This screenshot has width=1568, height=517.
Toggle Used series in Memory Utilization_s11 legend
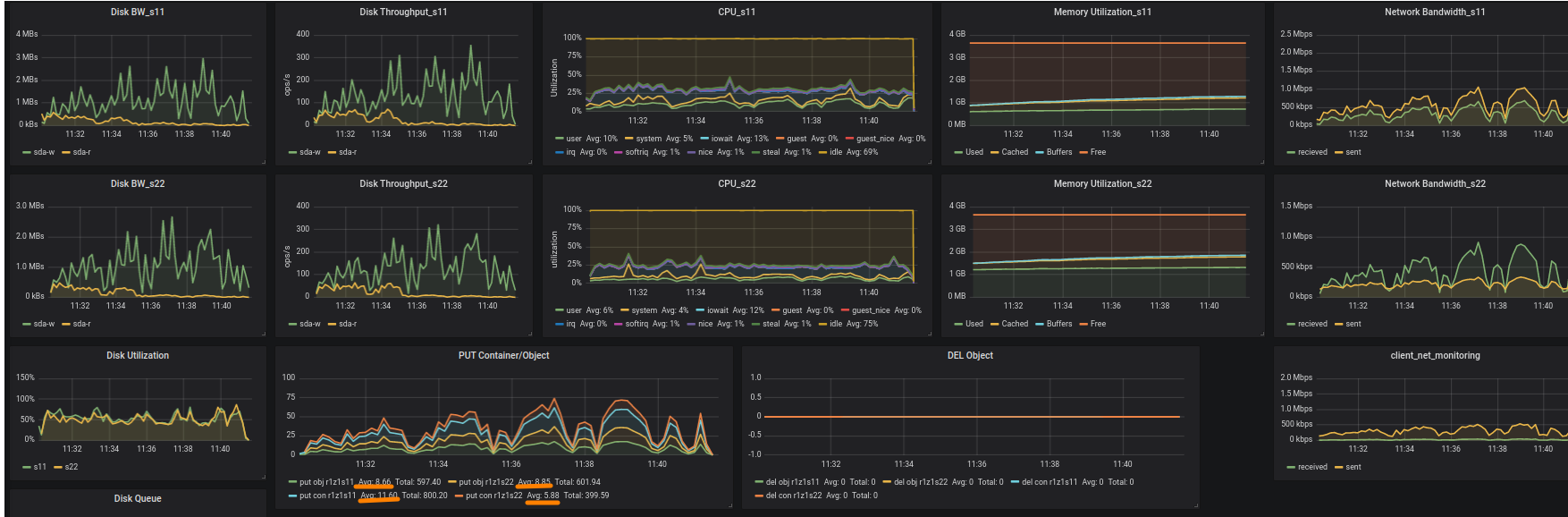[x=974, y=152]
